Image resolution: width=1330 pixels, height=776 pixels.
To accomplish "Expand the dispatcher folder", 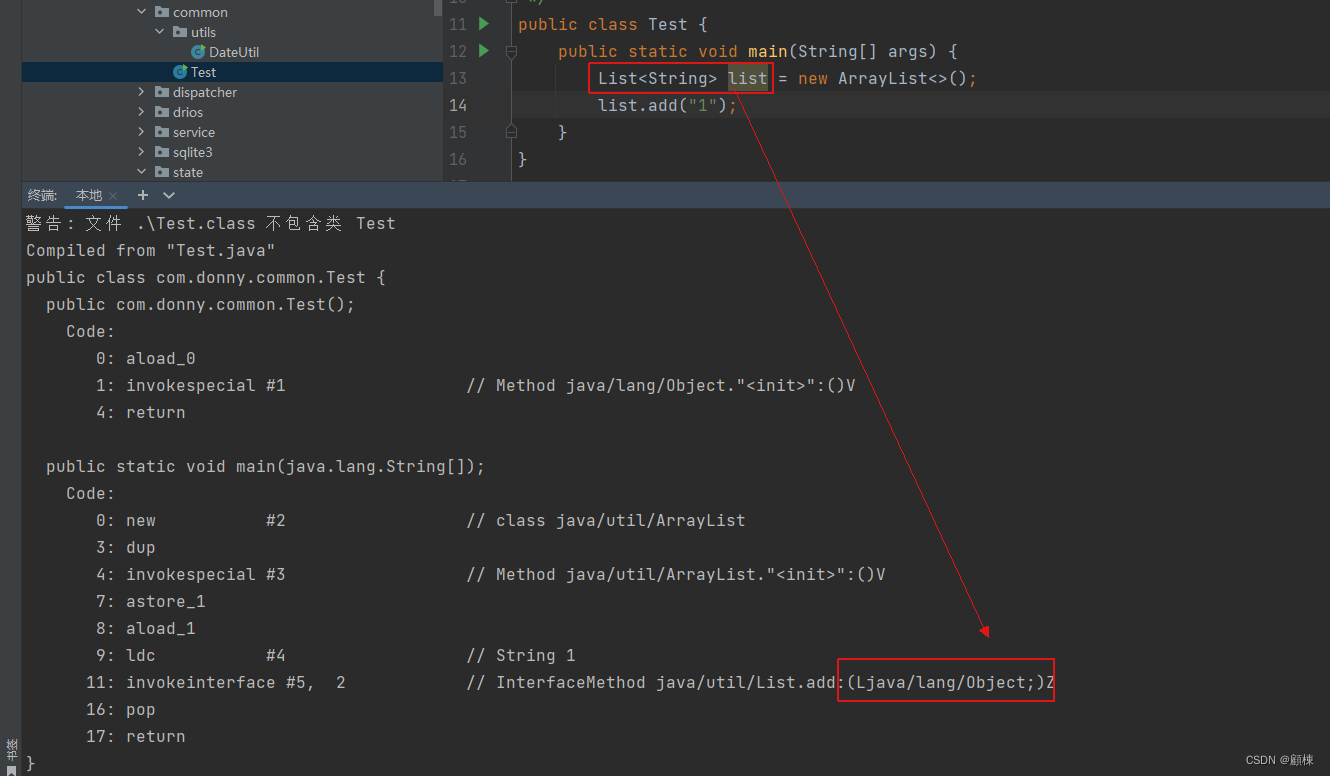I will click(x=142, y=92).
